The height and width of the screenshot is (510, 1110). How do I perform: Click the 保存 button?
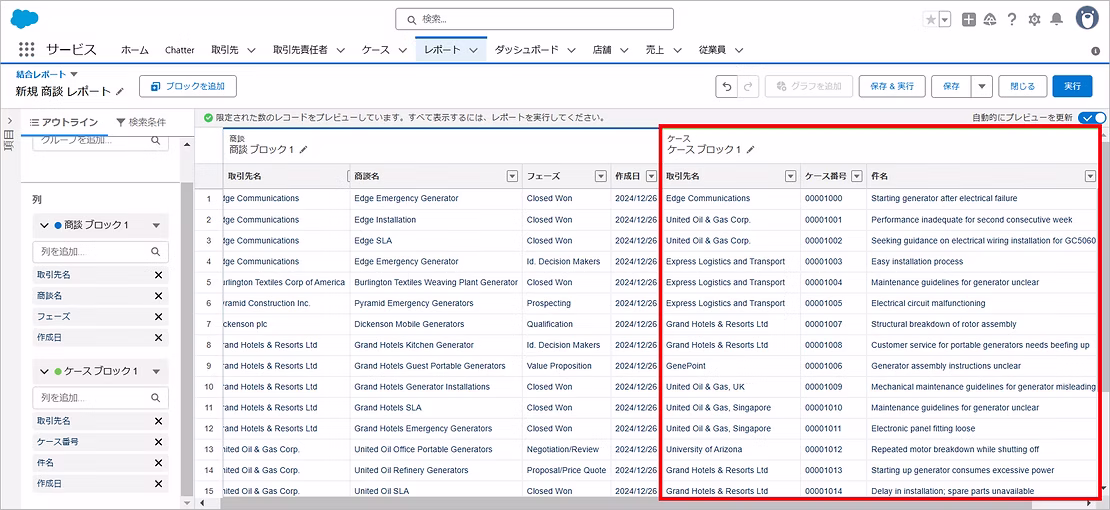pyautogui.click(x=951, y=86)
